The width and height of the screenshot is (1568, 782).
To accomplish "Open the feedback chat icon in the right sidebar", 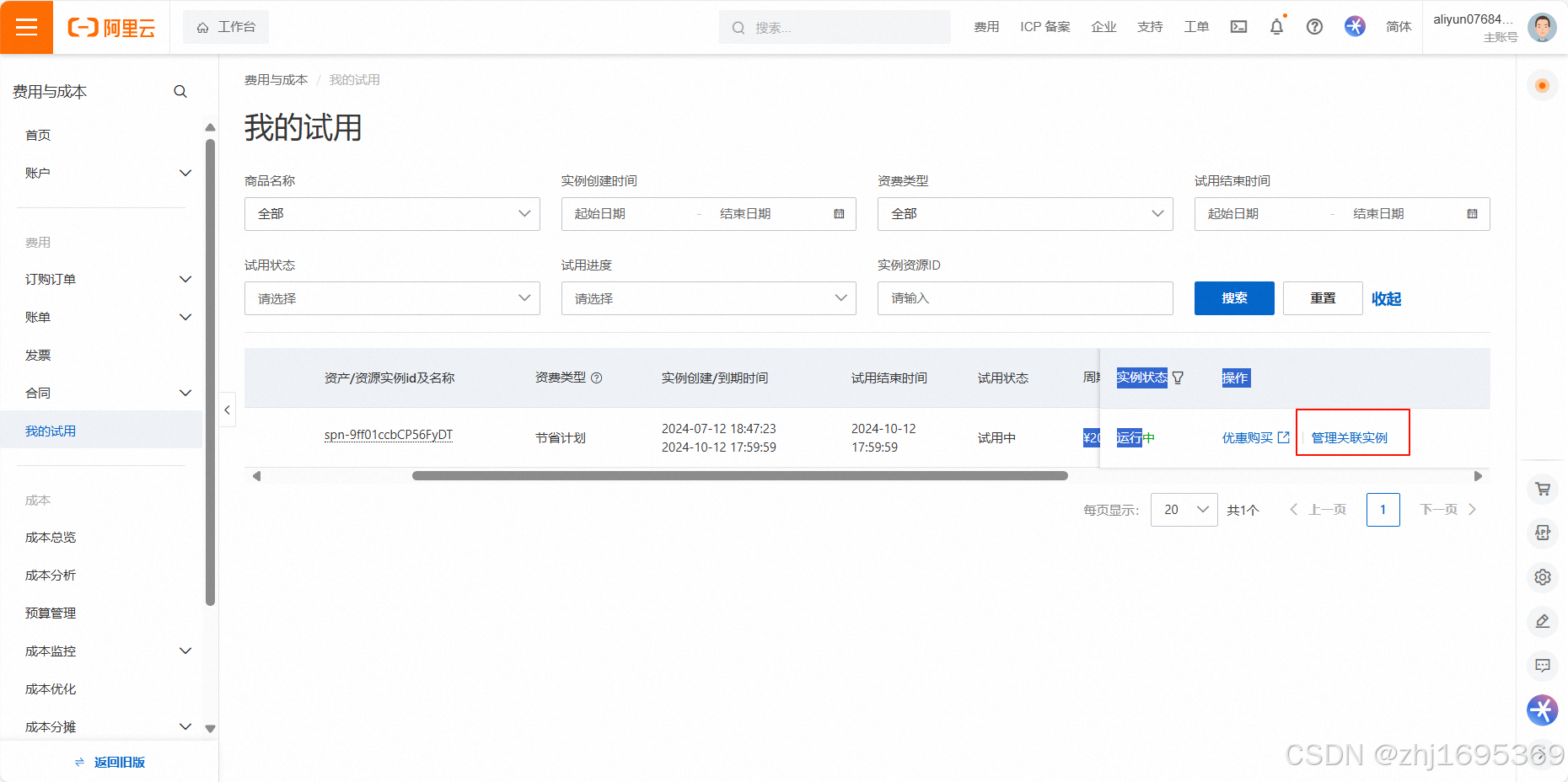I will (1543, 666).
